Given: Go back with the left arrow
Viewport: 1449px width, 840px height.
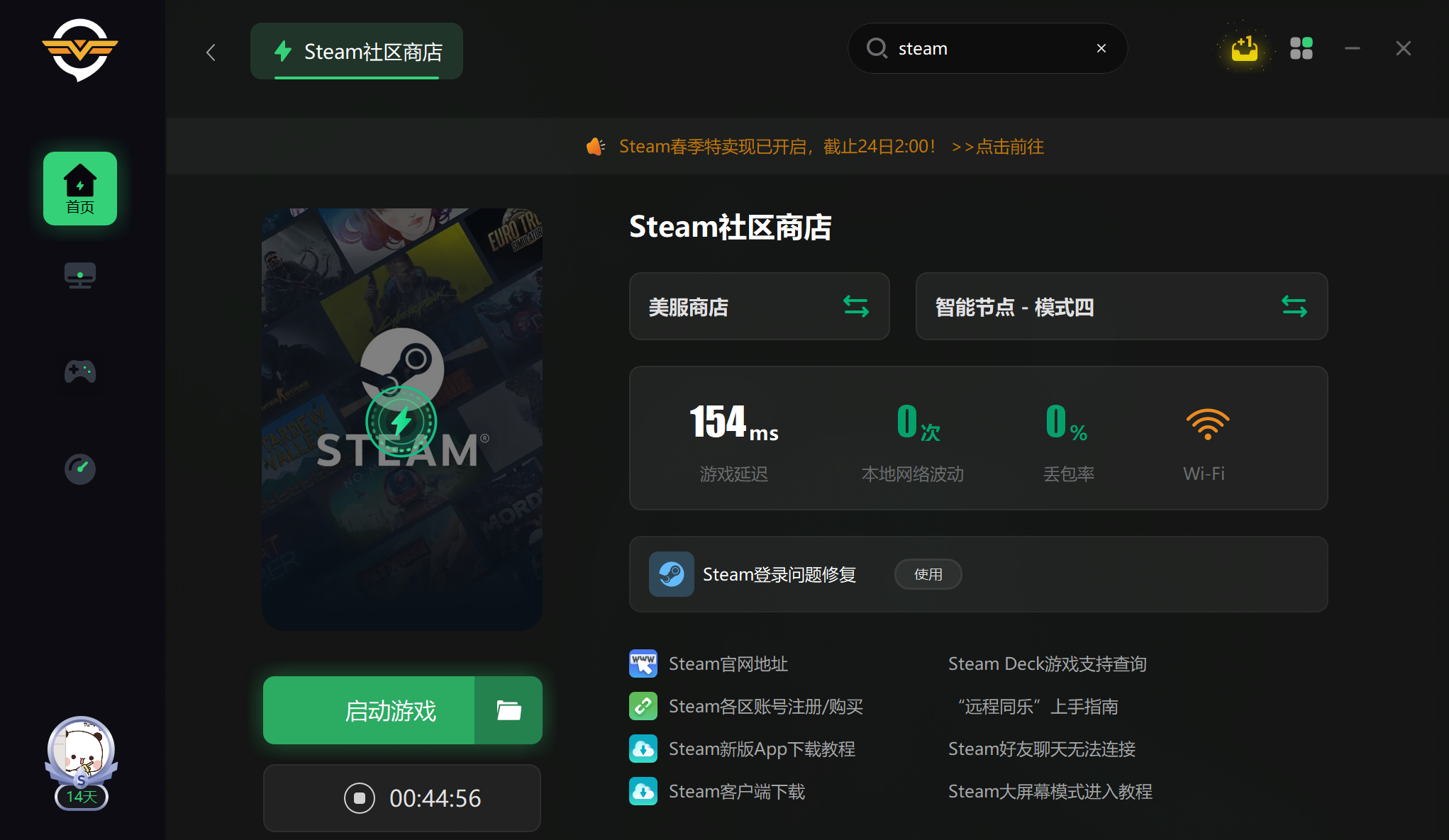Looking at the screenshot, I should pos(211,52).
